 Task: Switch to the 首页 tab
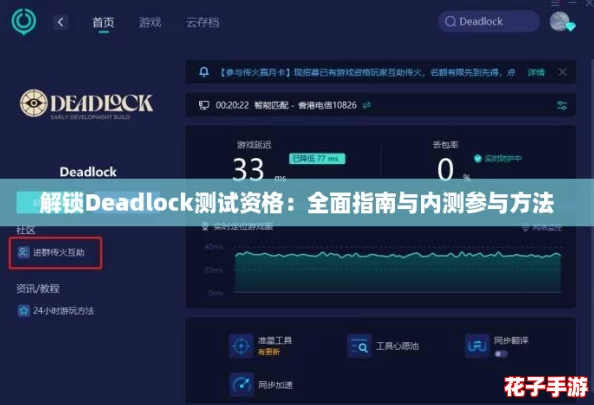[x=103, y=22]
